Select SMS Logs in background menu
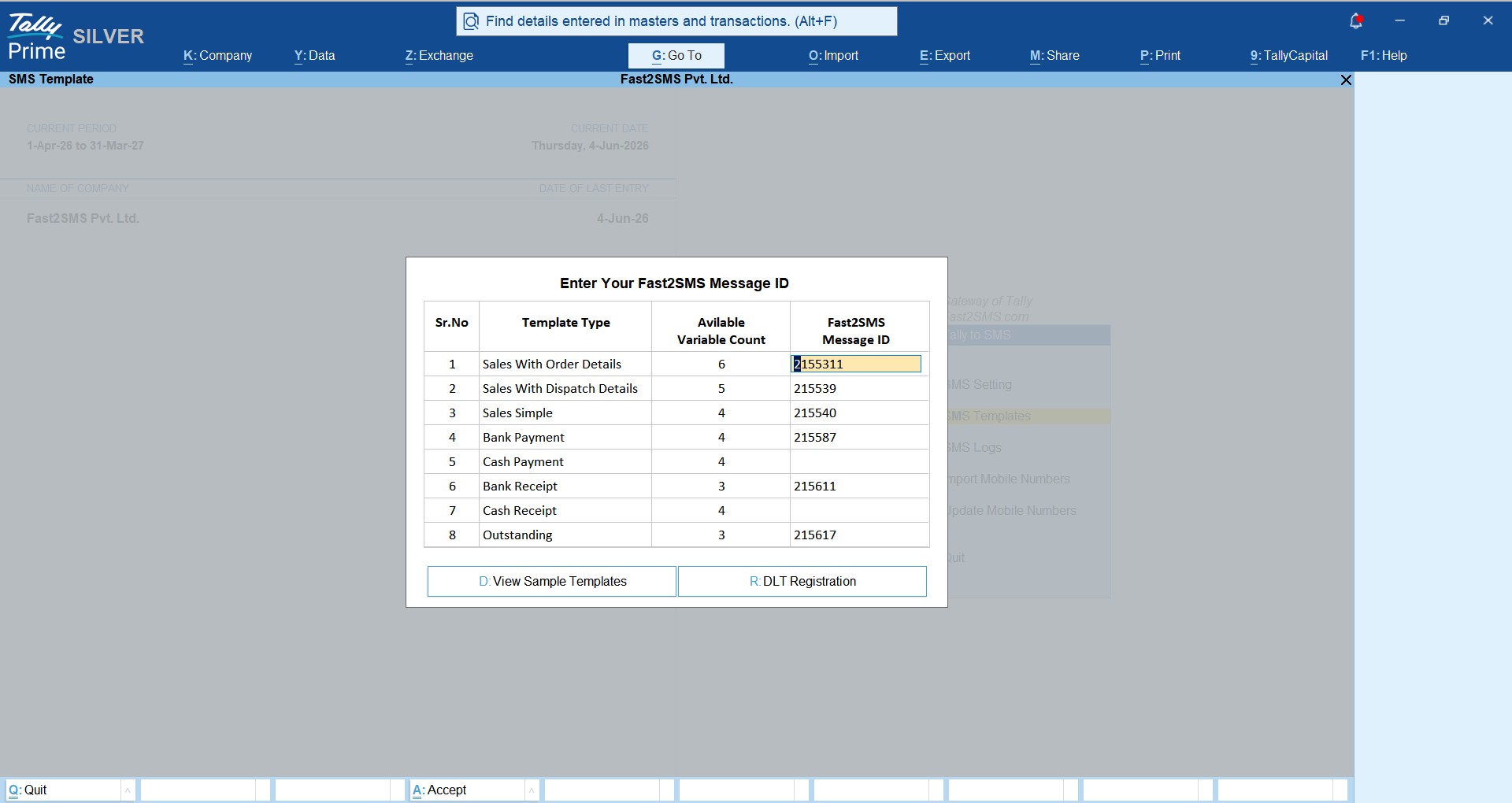Image resolution: width=1512 pixels, height=803 pixels. point(974,448)
